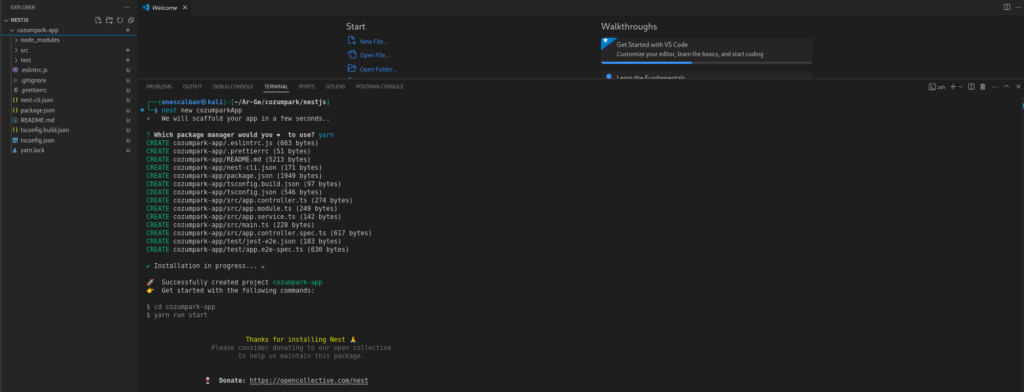1024x392 pixels.
Task: Open the DEBUG CONSOLE tab
Action: point(232,86)
